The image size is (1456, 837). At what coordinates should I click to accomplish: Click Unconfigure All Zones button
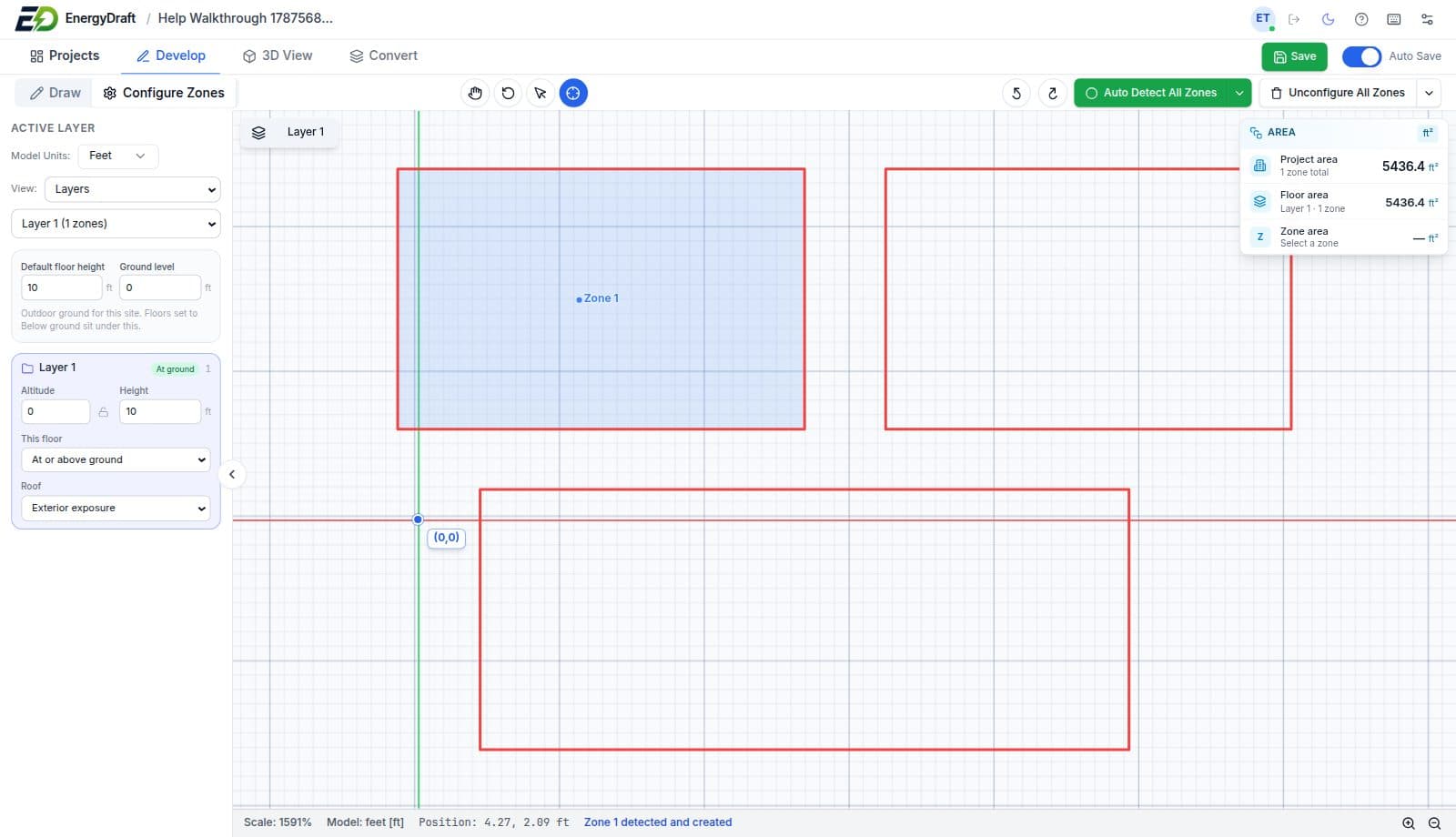1338,93
